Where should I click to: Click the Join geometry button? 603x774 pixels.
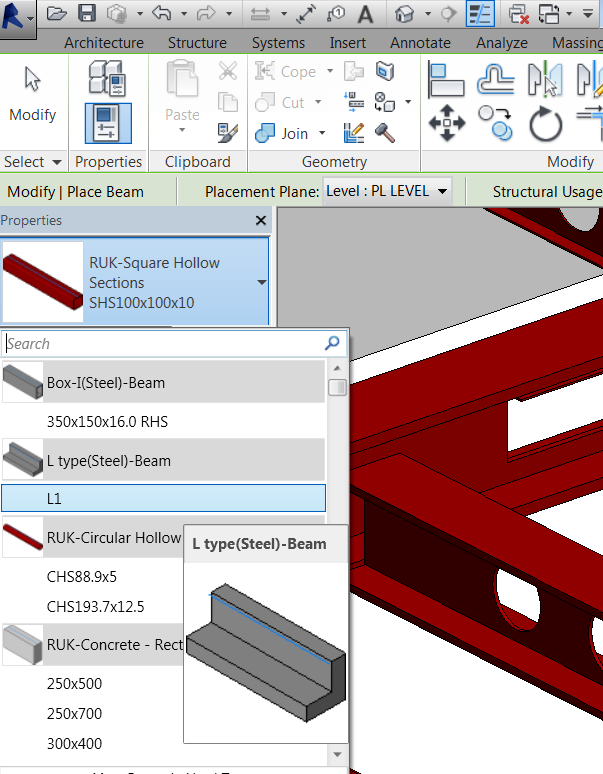pos(282,133)
